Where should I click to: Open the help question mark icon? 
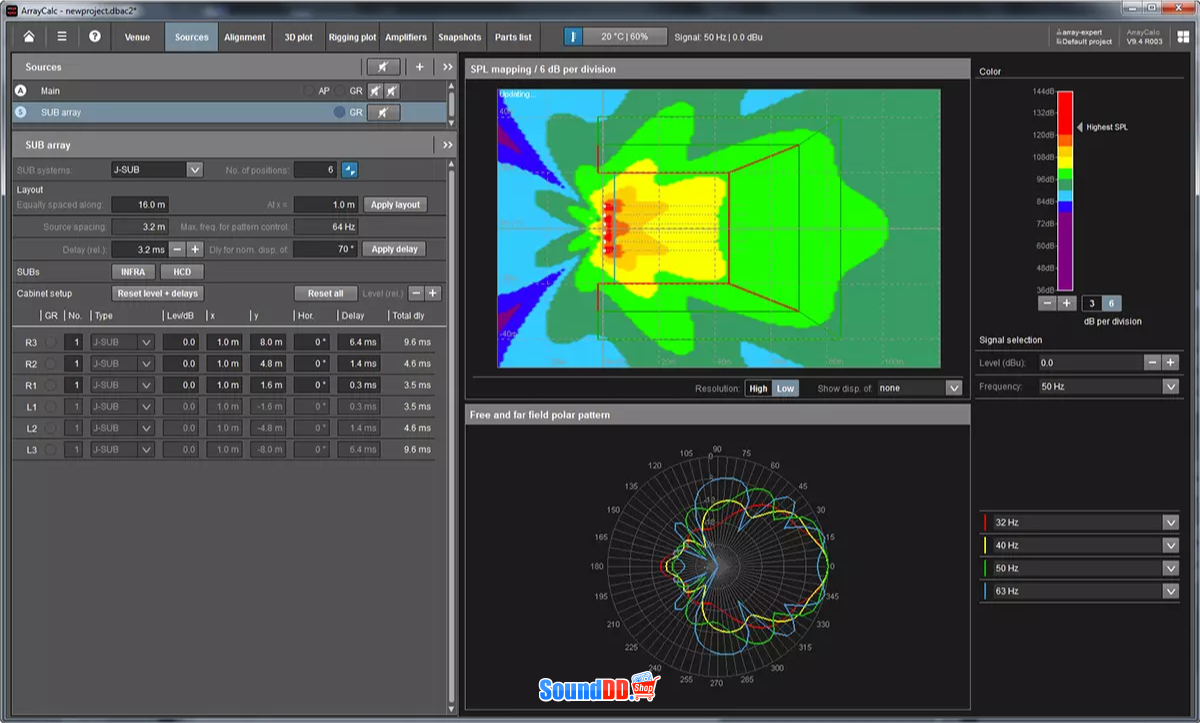95,37
